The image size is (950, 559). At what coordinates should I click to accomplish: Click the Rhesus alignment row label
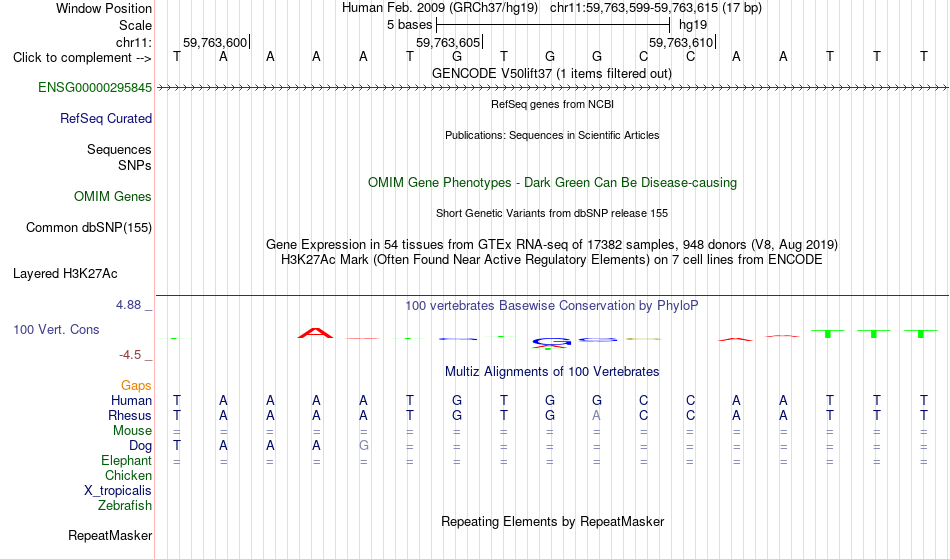click(x=130, y=416)
